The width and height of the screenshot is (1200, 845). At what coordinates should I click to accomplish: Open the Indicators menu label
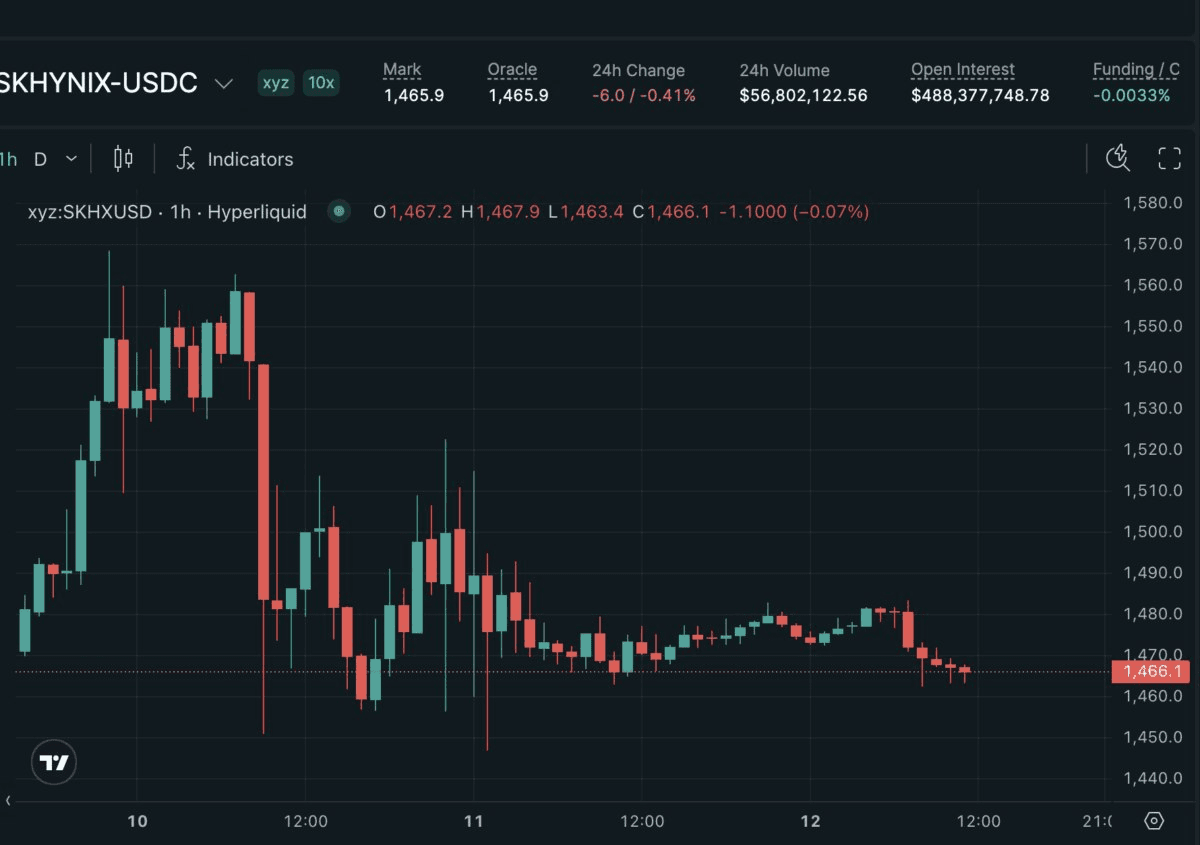point(250,159)
